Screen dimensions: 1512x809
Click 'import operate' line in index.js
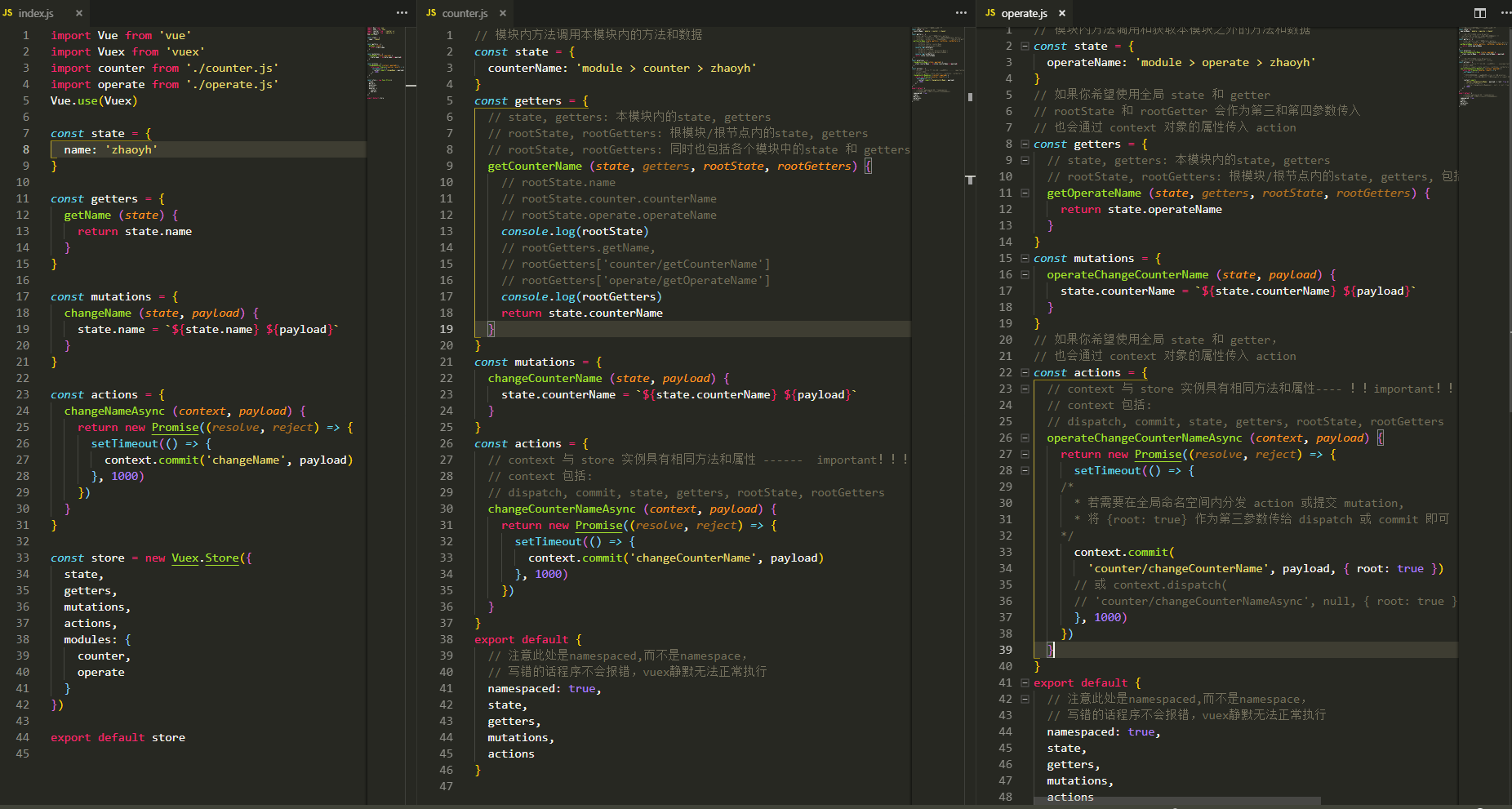pos(165,84)
